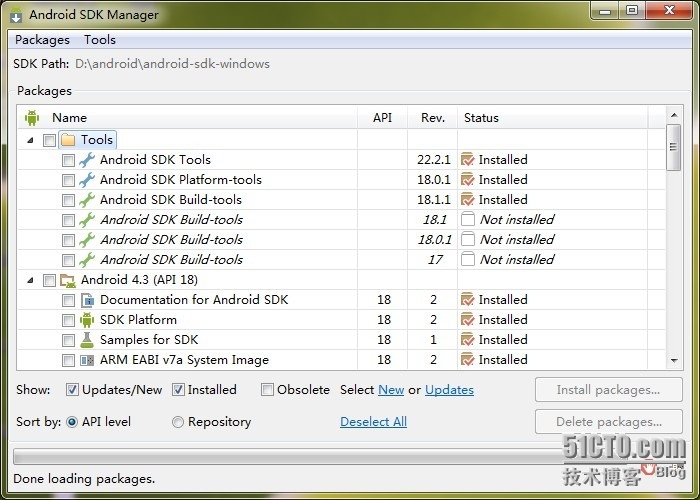Viewport: 700px width, 500px height.
Task: Click the Installed status icon for SDK Platform
Action: click(467, 320)
